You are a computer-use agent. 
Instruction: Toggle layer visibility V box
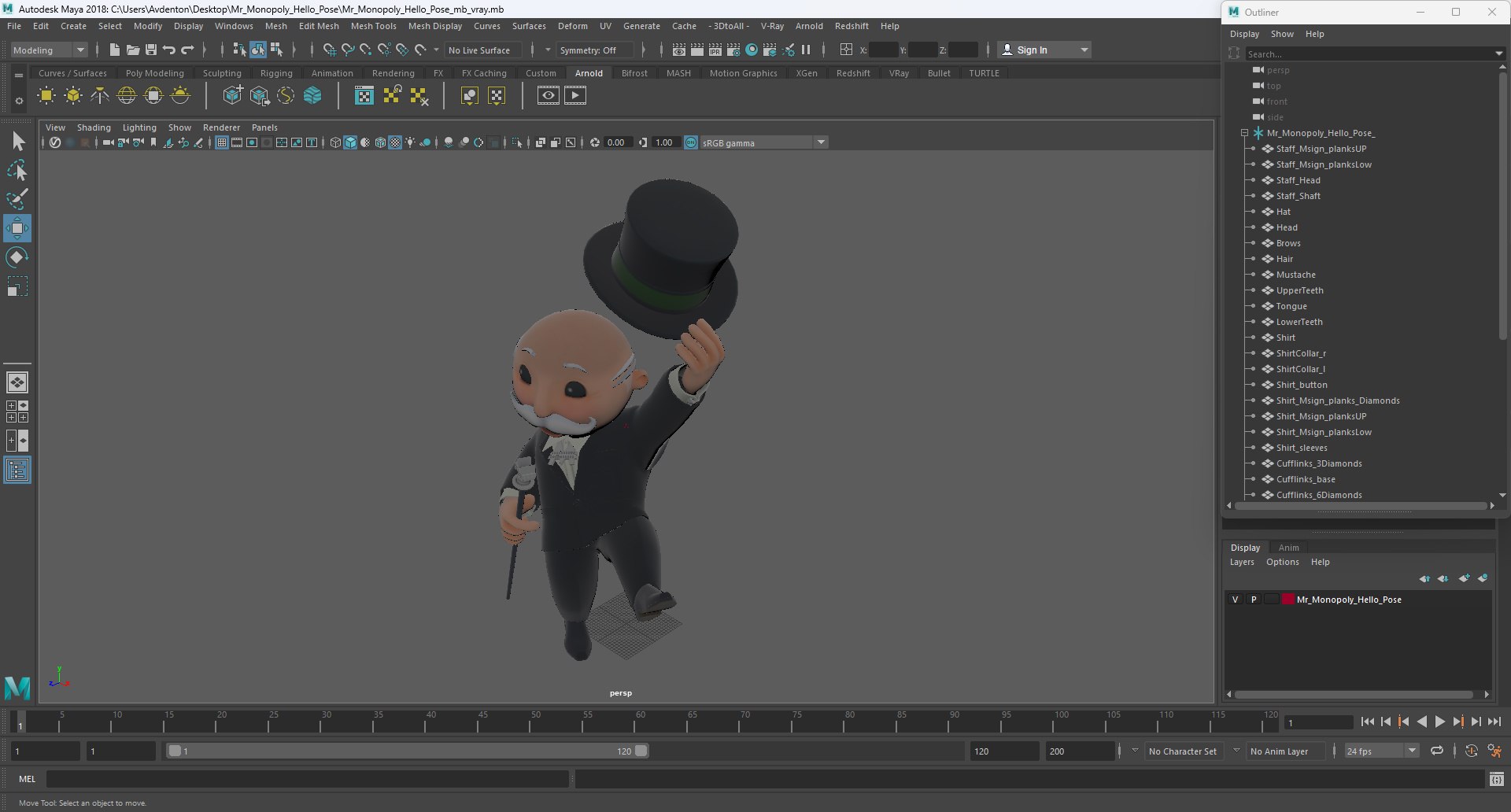click(1235, 600)
